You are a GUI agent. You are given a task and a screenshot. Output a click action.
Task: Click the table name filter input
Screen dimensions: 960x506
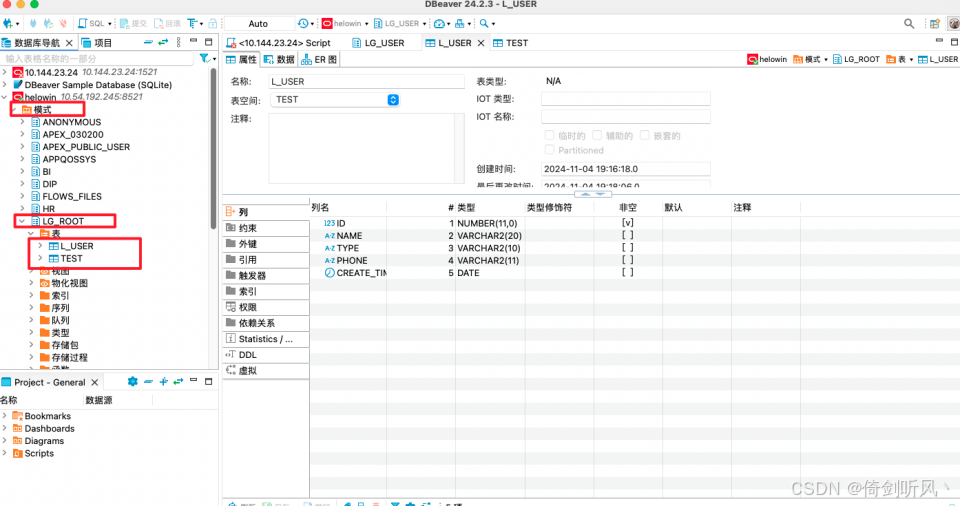98,59
